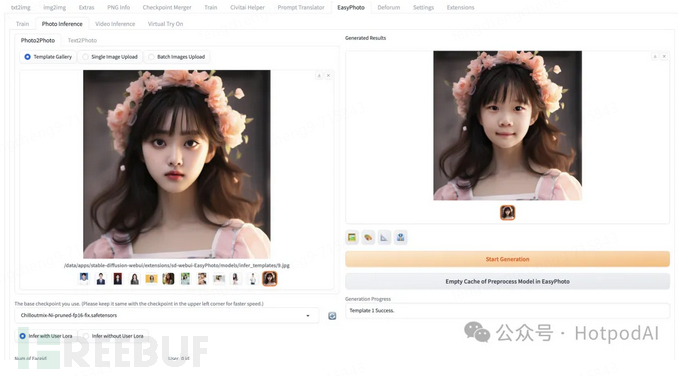This screenshot has width=678, height=376.
Task: Send result to img2img picture icon
Action: 352,237
